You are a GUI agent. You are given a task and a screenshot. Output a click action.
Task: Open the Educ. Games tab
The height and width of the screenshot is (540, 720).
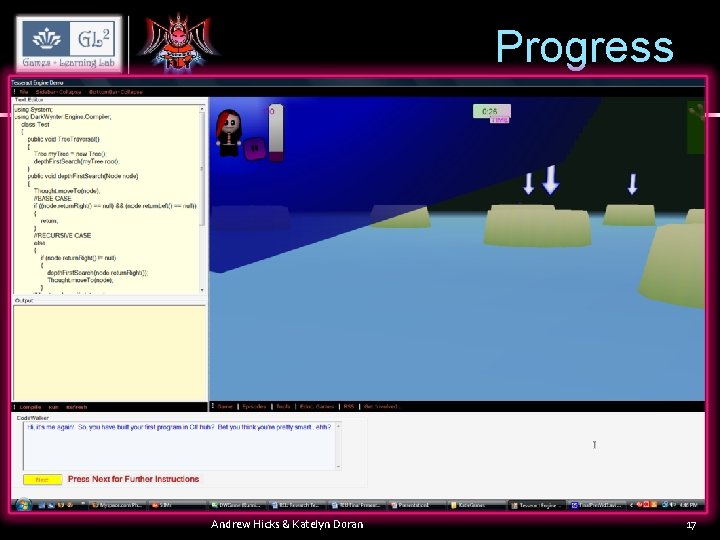pyautogui.click(x=317, y=406)
